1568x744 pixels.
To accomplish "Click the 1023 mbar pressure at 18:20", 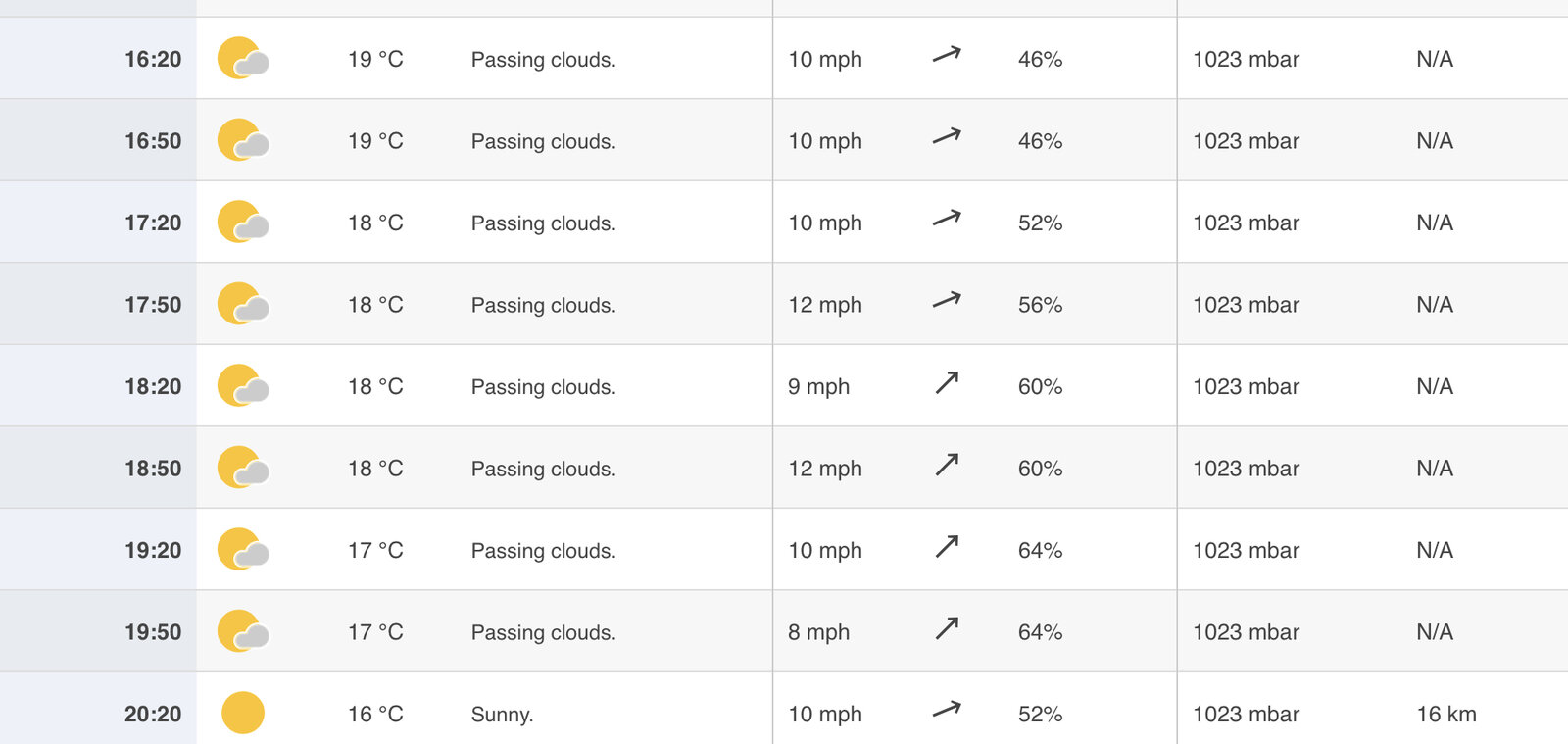I will (1246, 387).
